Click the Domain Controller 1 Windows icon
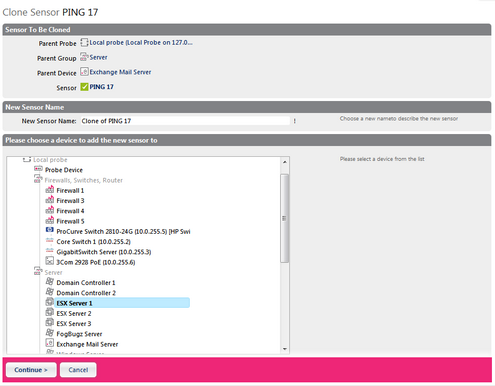This screenshot has width=495, height=386. (50, 281)
